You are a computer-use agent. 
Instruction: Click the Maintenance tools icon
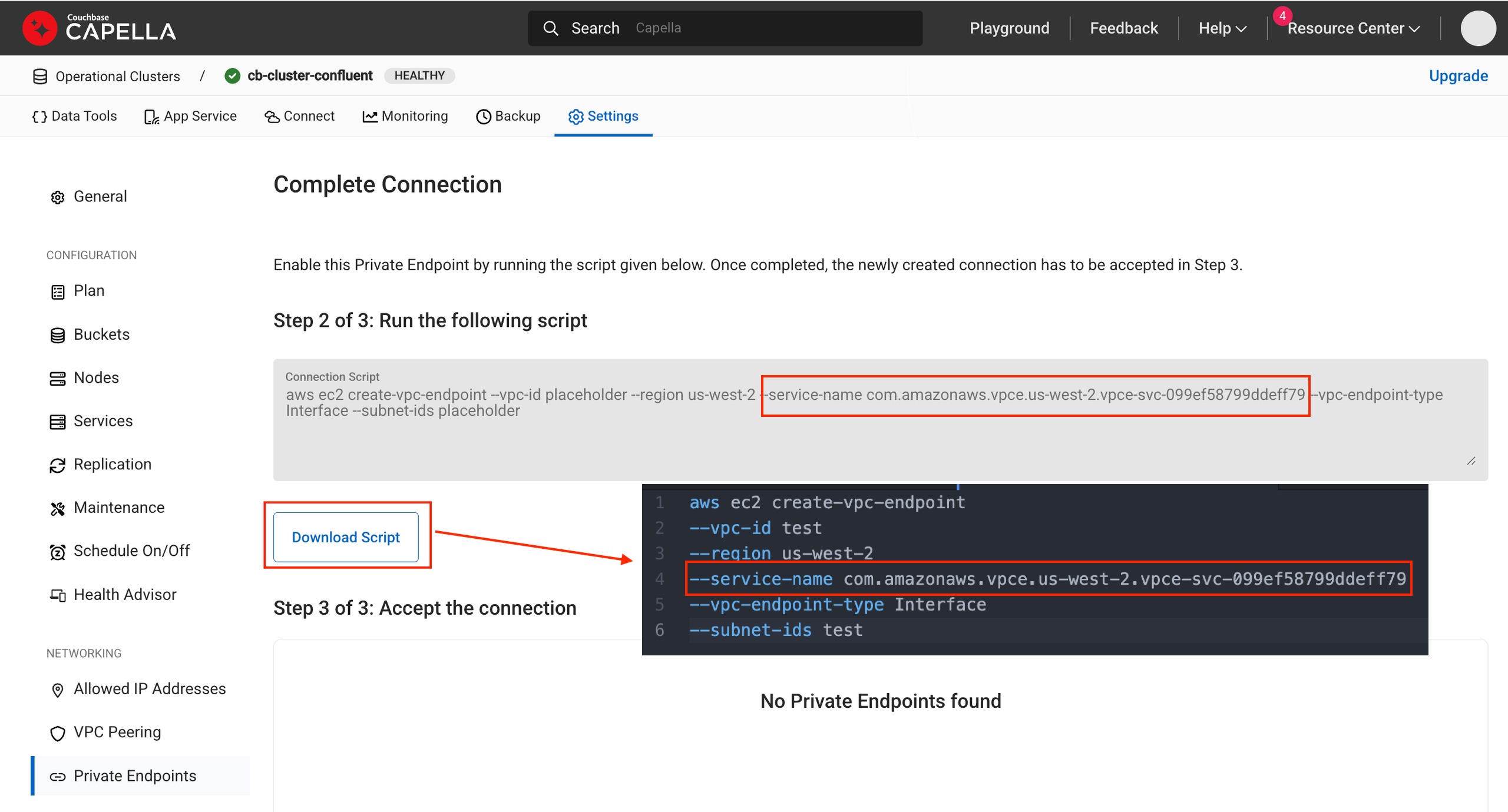tap(57, 508)
